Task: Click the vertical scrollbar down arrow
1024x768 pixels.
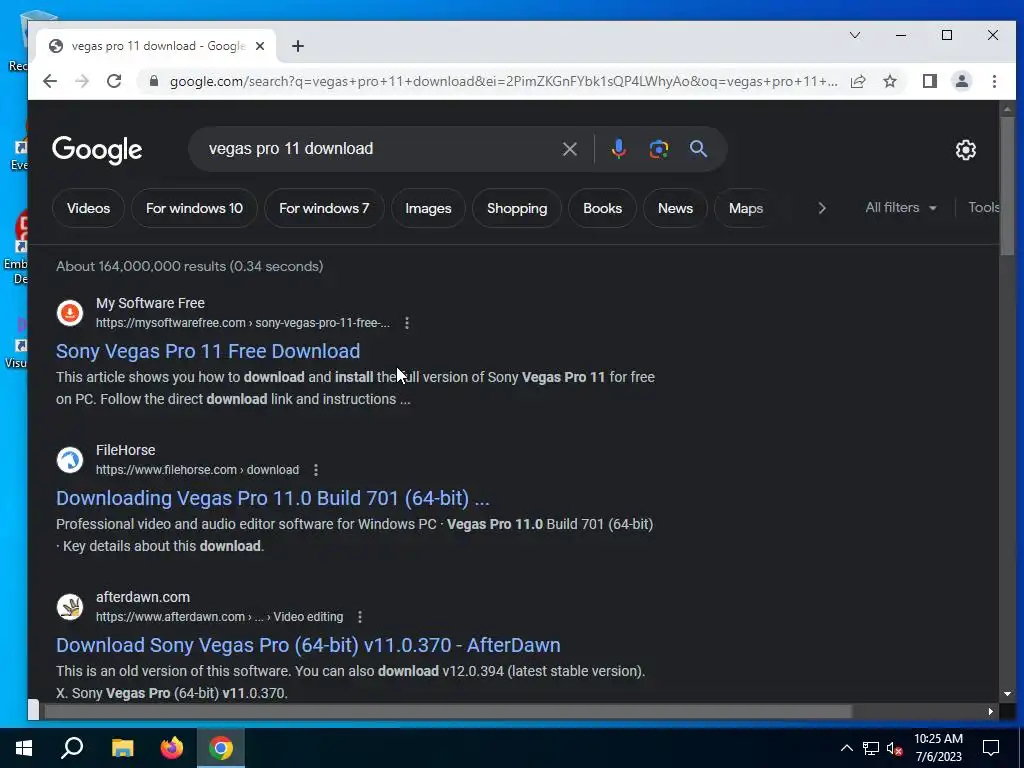Action: [x=1007, y=694]
